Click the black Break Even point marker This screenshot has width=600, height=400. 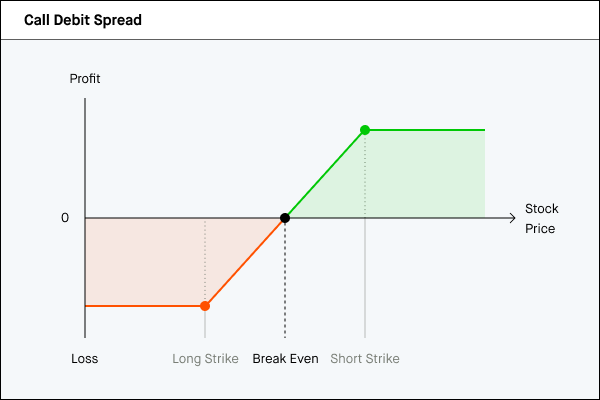tap(285, 218)
